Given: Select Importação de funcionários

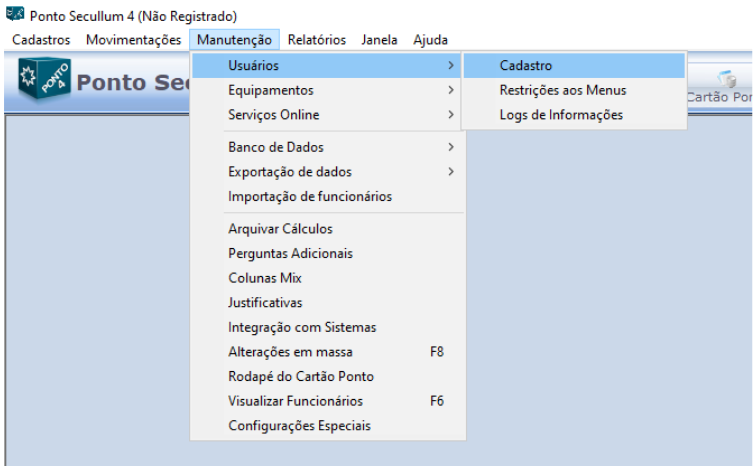Looking at the screenshot, I should click(310, 197).
